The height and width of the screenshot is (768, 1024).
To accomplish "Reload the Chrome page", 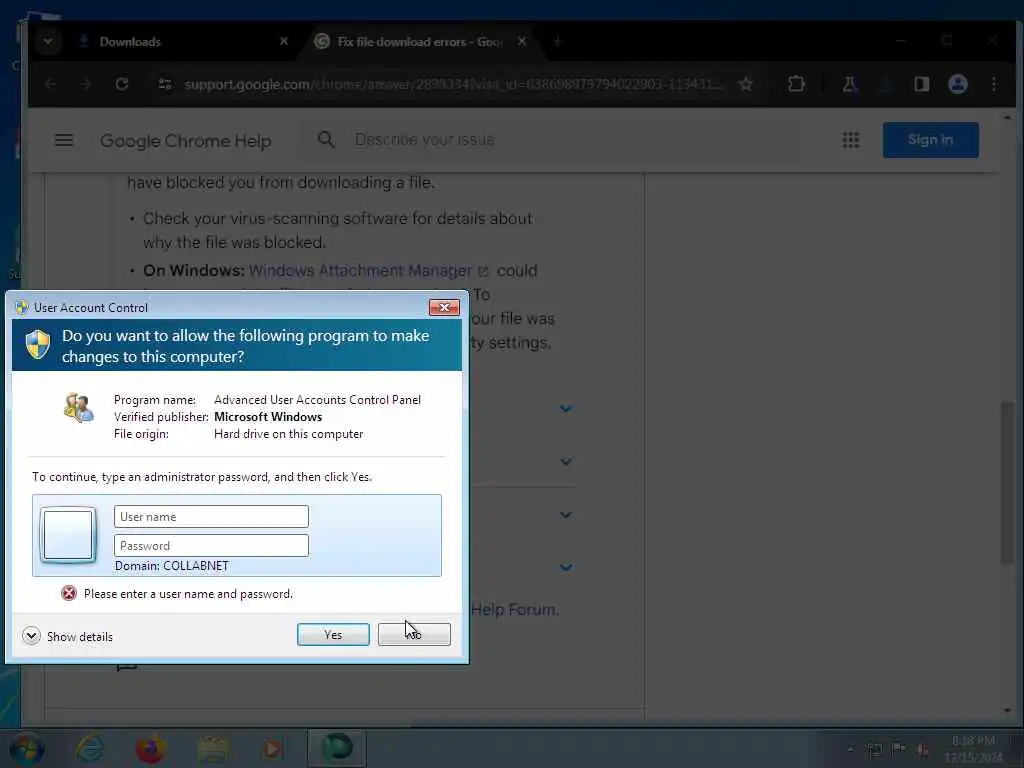I will 121,84.
